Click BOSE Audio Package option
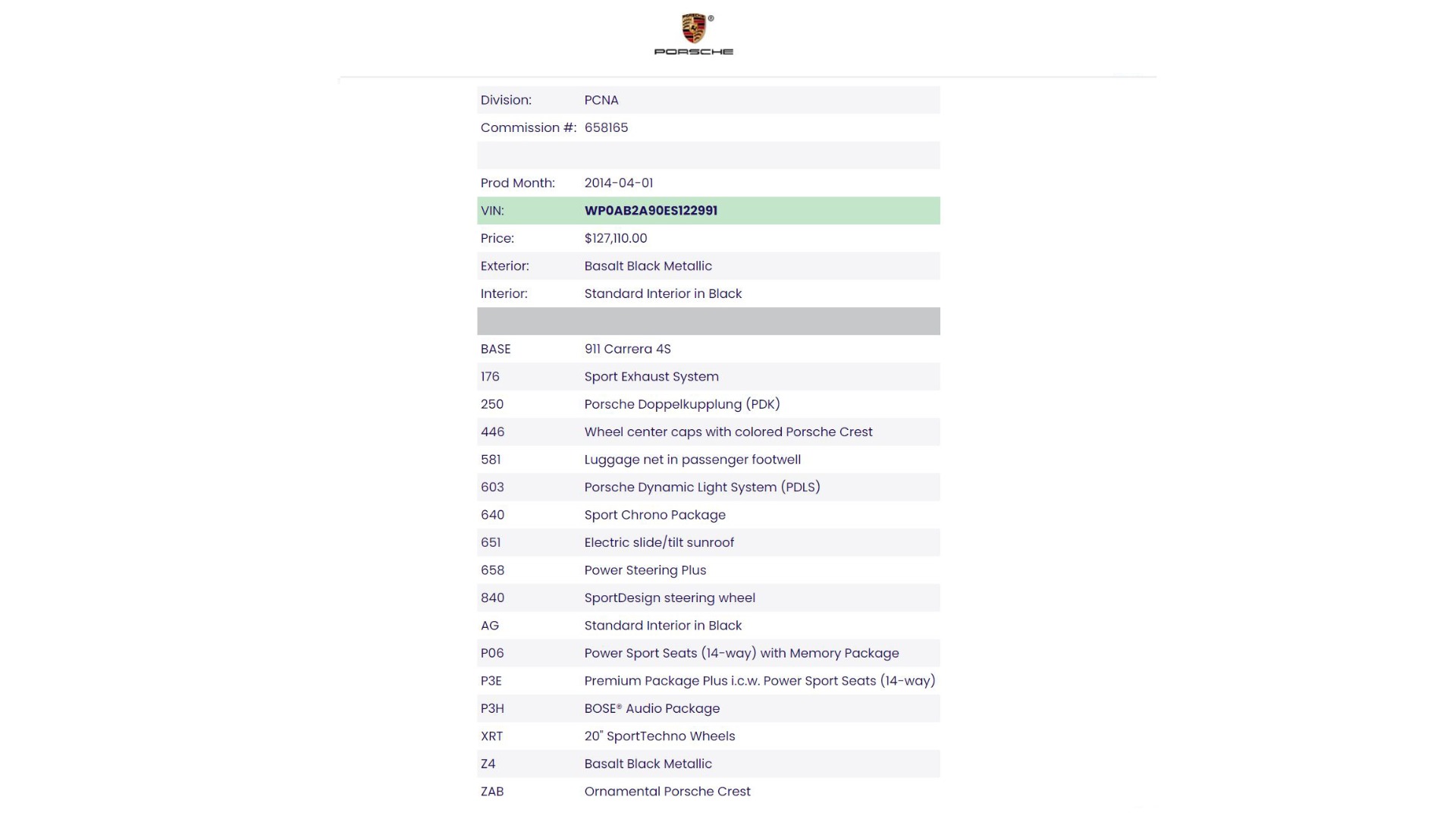 (x=652, y=708)
